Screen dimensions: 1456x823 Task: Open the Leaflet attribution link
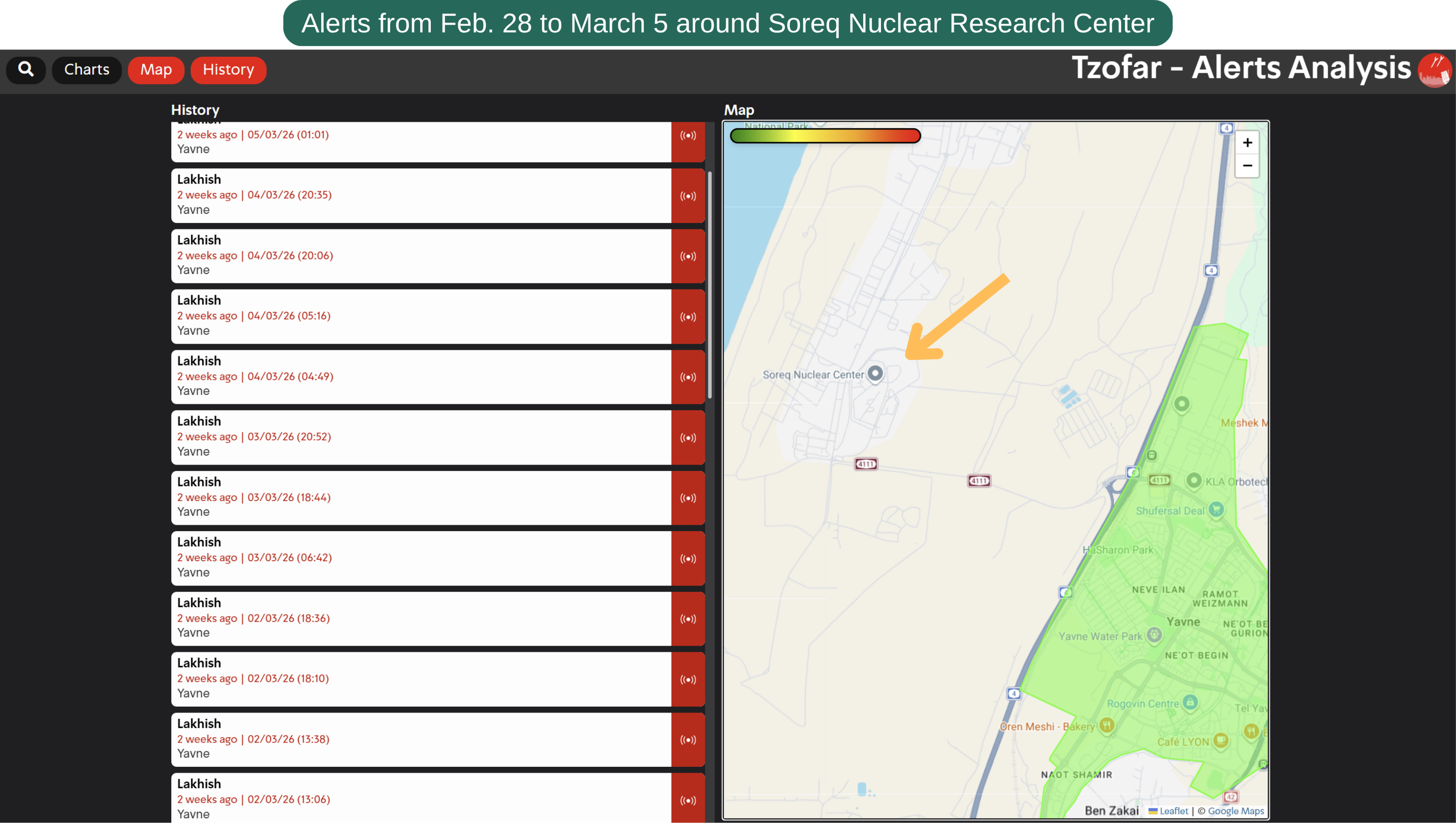pyautogui.click(x=1174, y=810)
